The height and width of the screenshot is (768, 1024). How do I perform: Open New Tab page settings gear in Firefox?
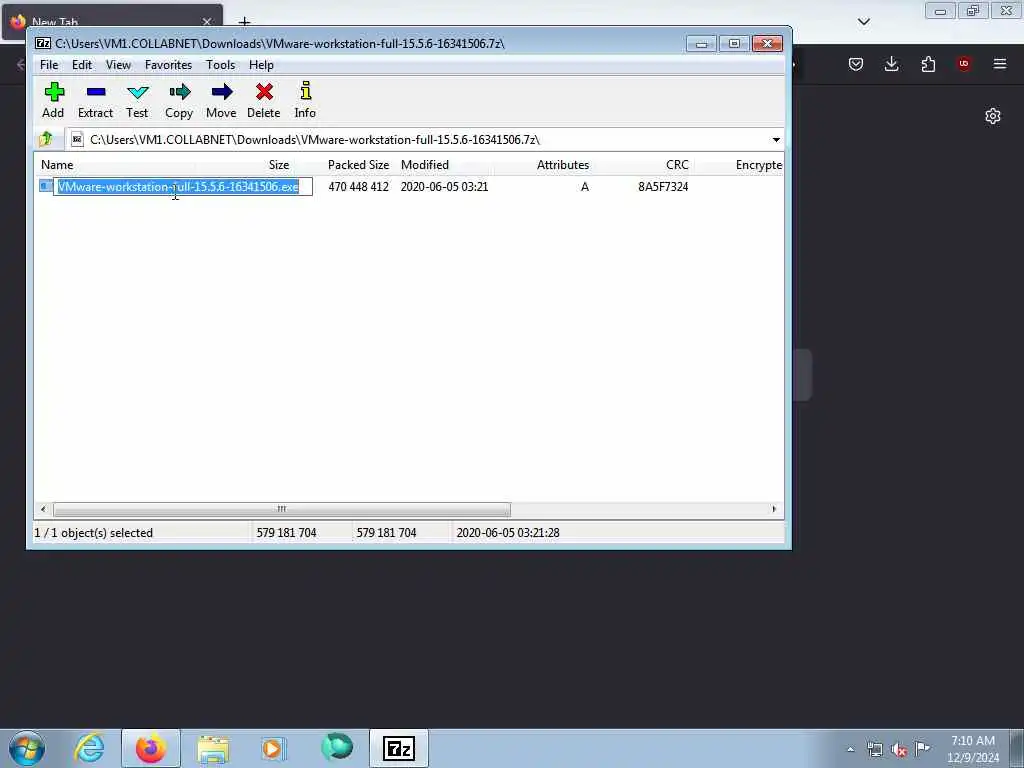[x=993, y=116]
